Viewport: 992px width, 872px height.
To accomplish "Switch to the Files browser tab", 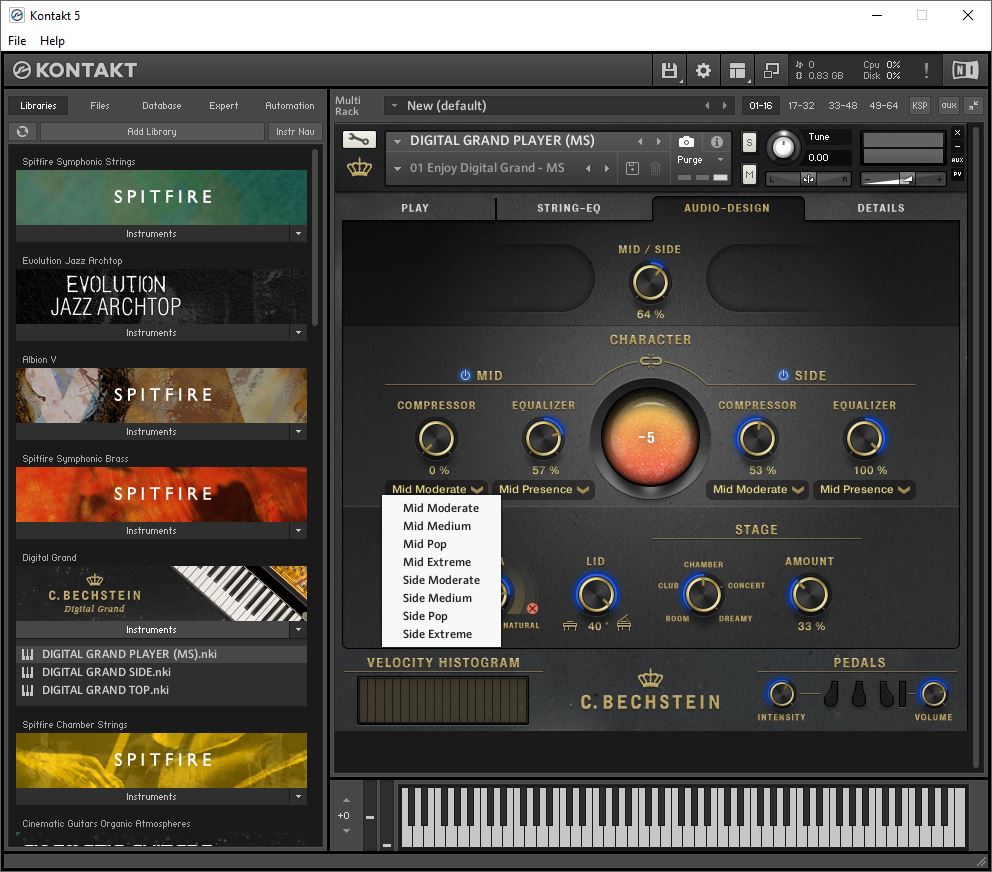I will [99, 106].
